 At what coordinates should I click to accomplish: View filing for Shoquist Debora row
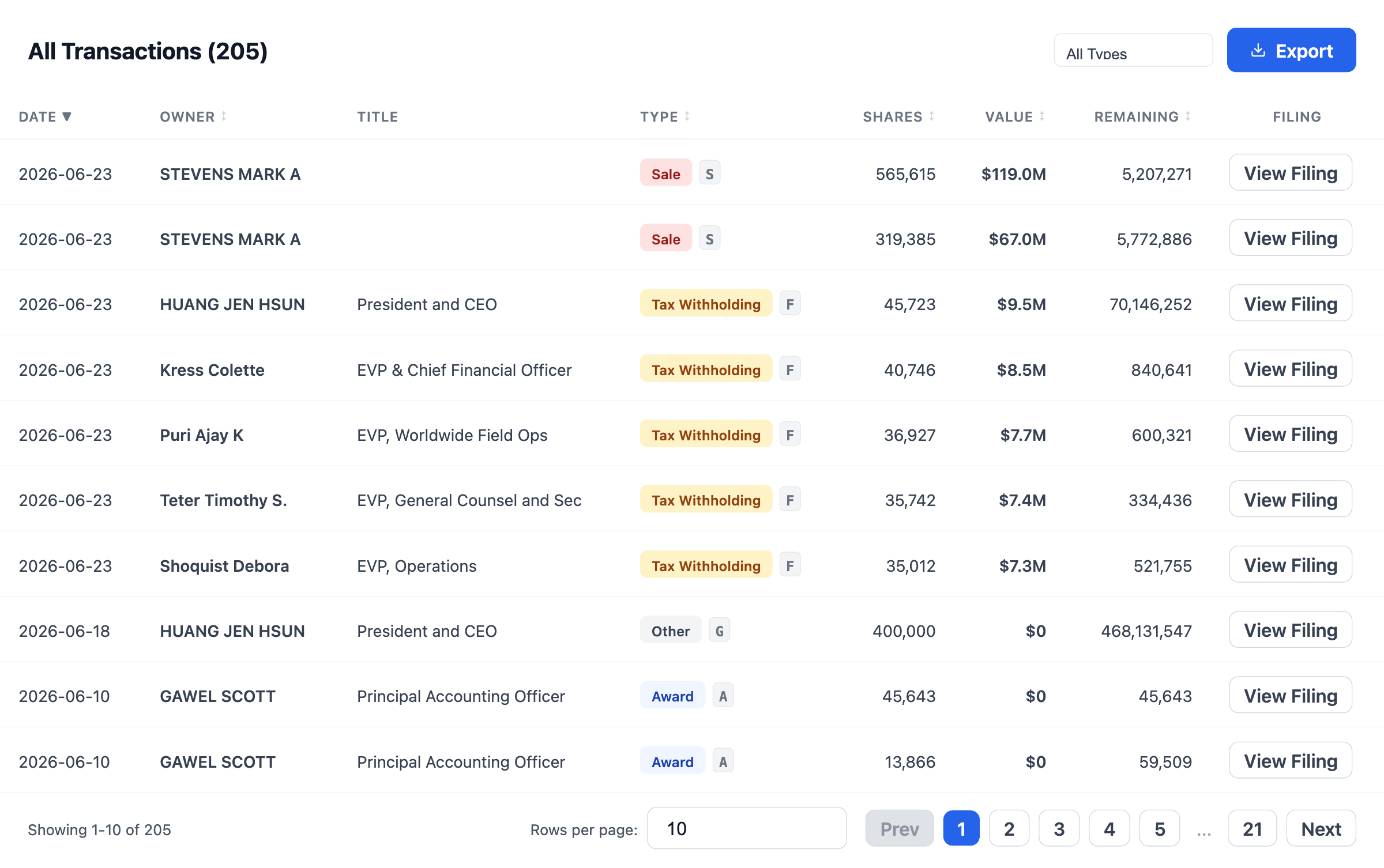[x=1291, y=565]
